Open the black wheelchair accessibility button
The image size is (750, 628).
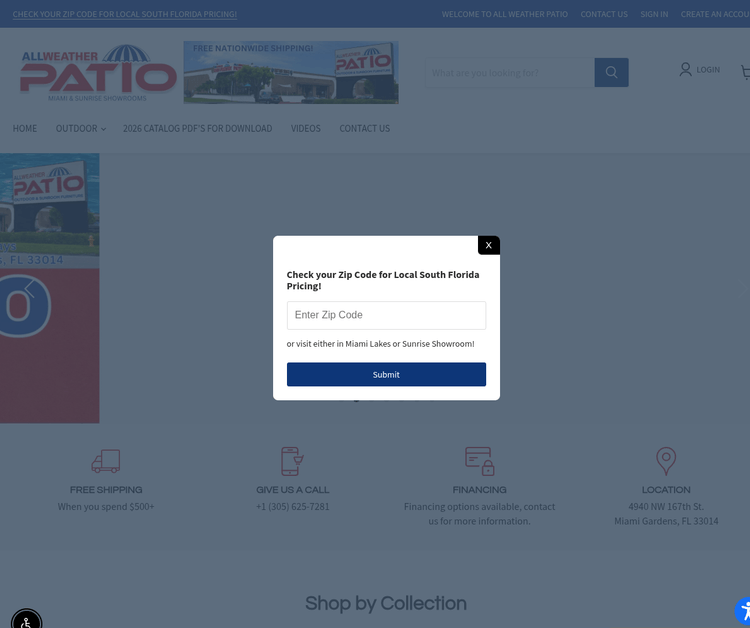(x=26, y=620)
